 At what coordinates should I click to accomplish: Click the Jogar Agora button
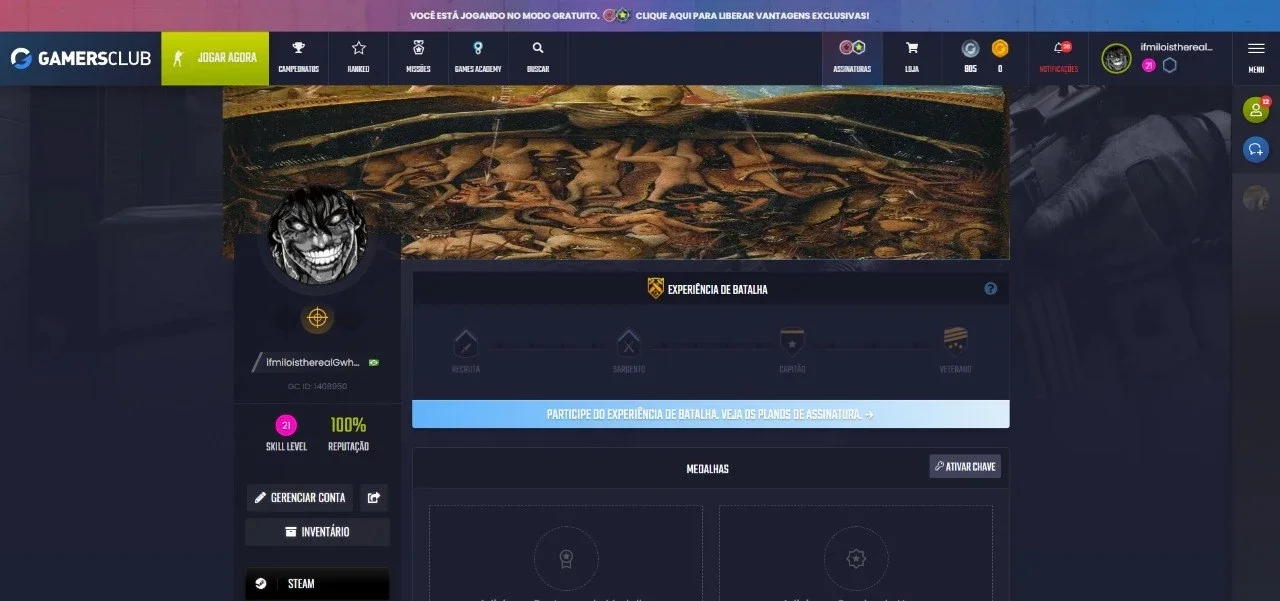click(215, 58)
